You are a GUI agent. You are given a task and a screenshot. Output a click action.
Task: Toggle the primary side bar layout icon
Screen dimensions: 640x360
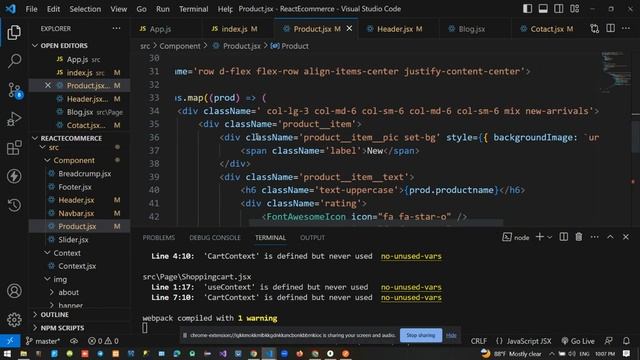527,9
